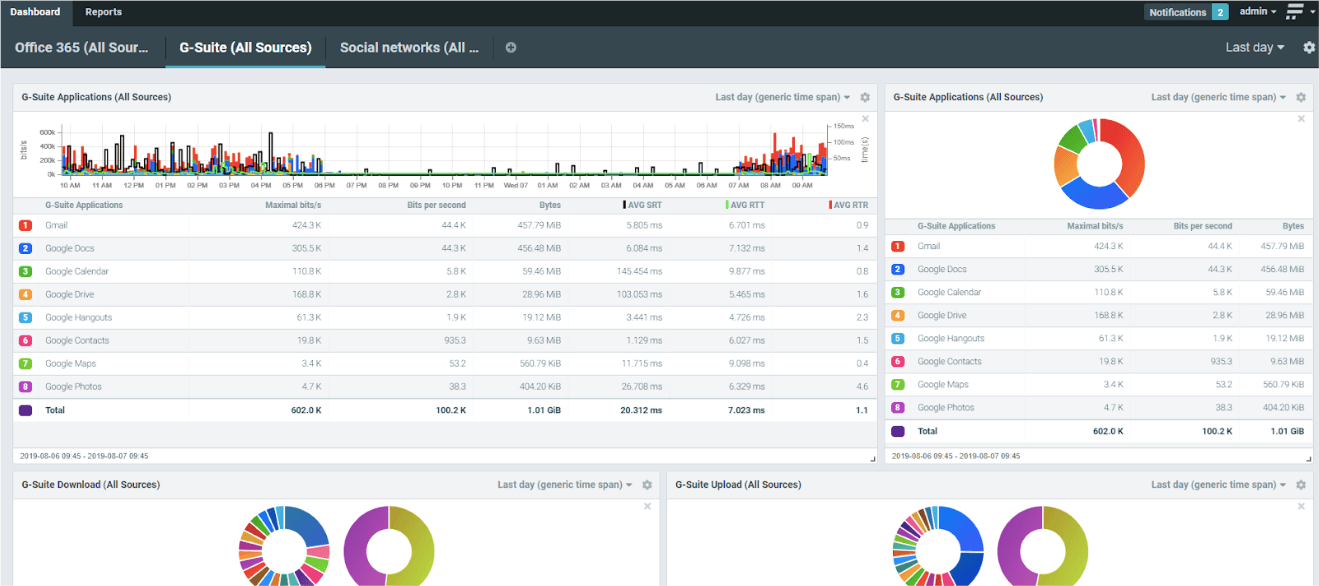This screenshot has width=1319, height=586.
Task: Open the global Last day time range dropdown
Action: 1254,48
